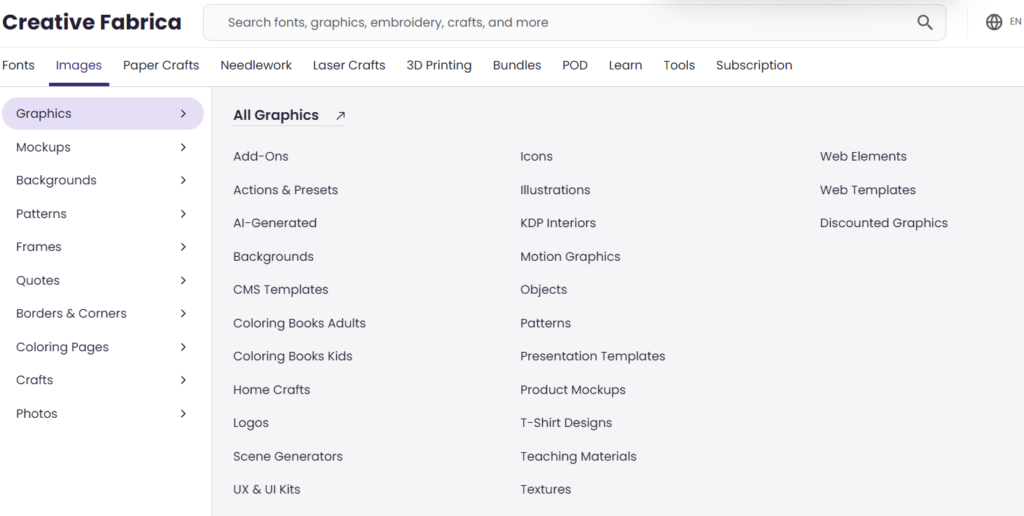Expand the Mockups category chevron
Image resolution: width=1024 pixels, height=516 pixels.
point(184,148)
